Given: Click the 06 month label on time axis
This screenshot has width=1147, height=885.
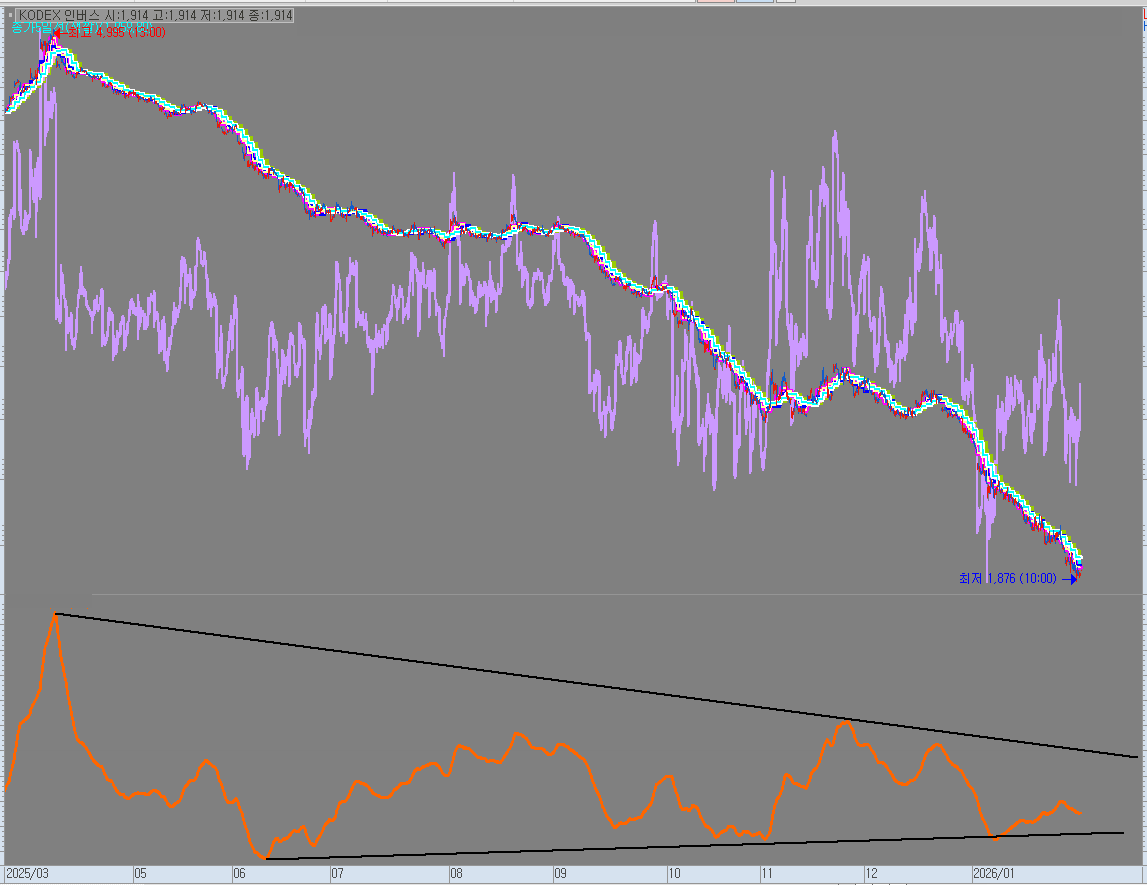Looking at the screenshot, I should [x=240, y=873].
